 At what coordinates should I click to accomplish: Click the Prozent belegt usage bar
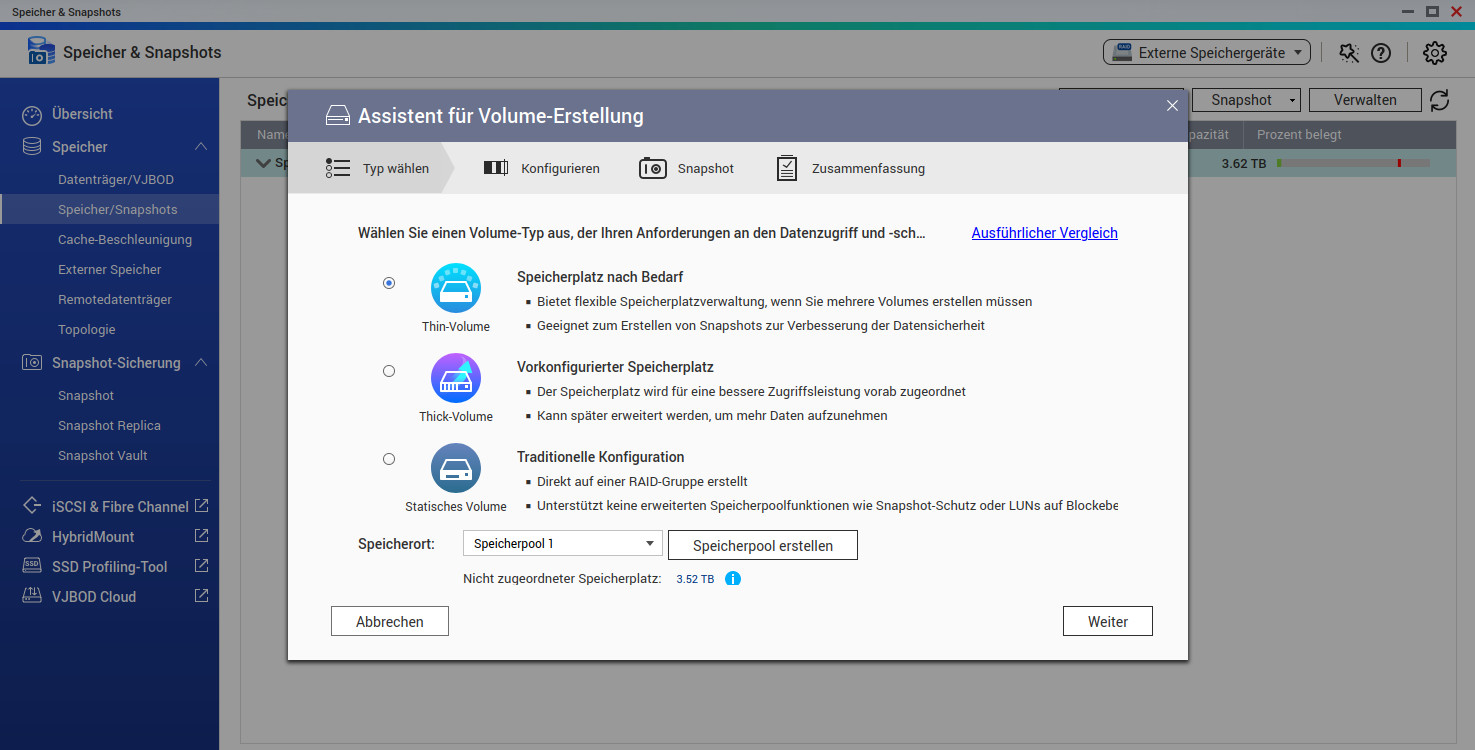click(x=1352, y=163)
